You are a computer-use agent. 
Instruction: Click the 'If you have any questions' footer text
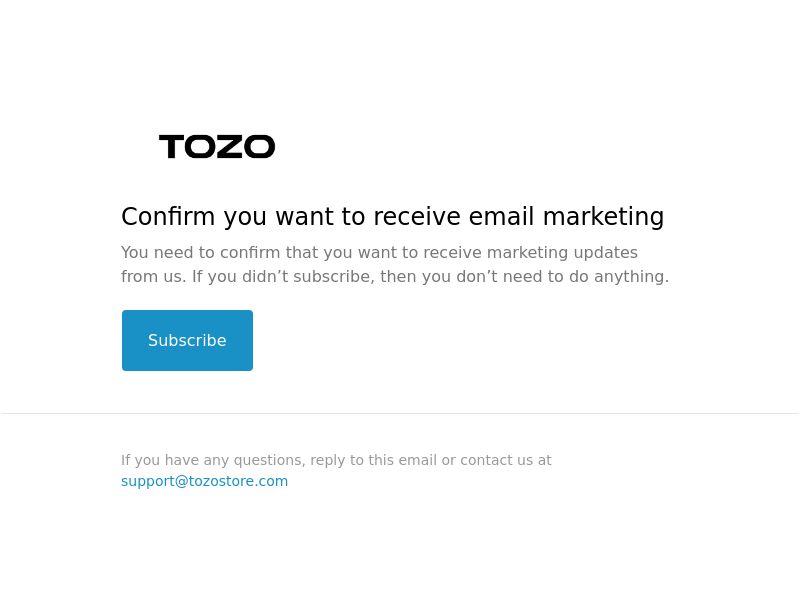(x=336, y=460)
